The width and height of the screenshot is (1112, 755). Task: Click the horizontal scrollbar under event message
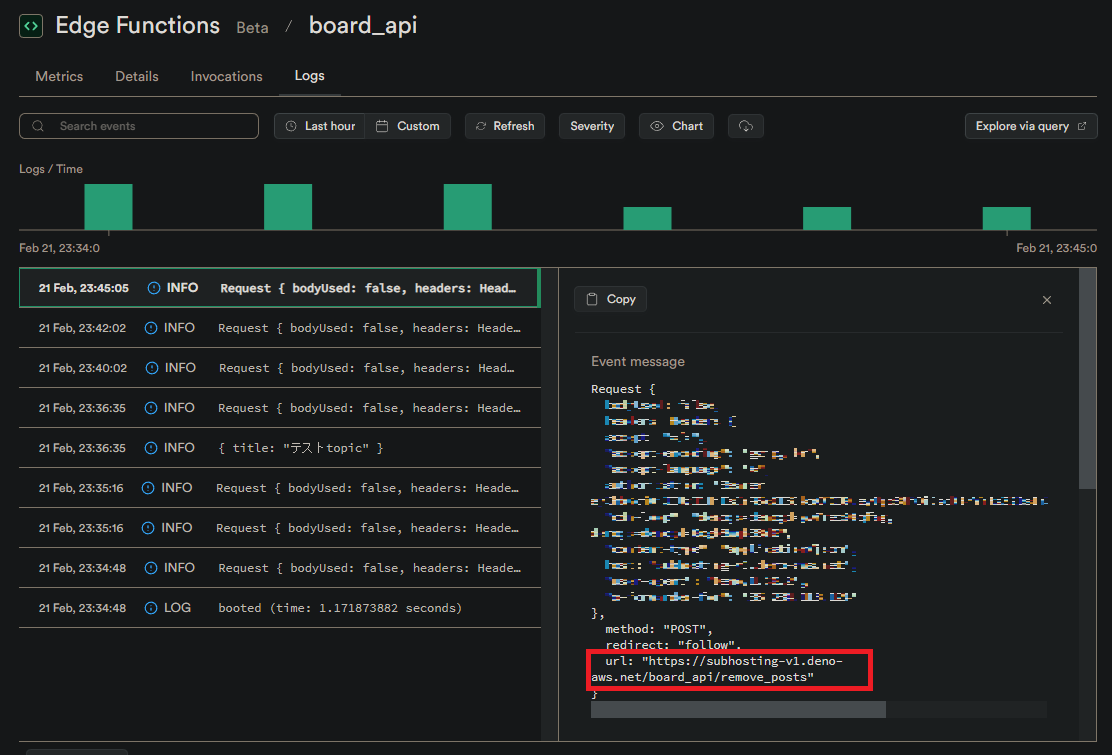[738, 710]
